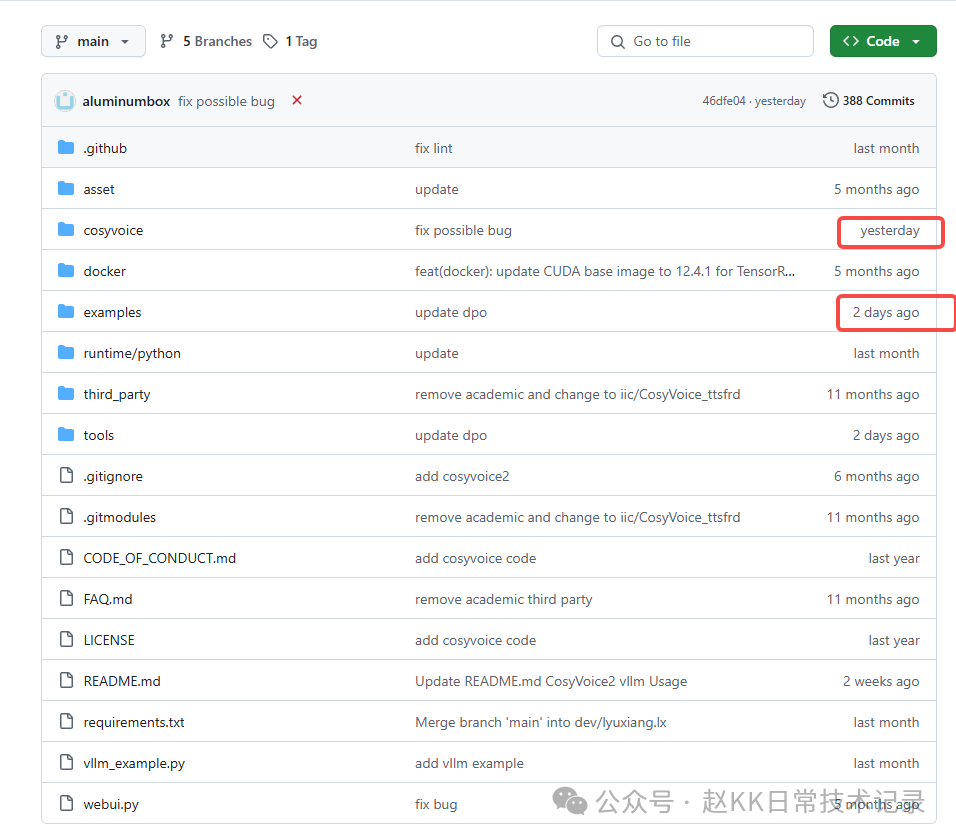Viewport: 956px width, 840px height.
Task: Click 'fix possible bug' commit in cosyvoice row
Action: pos(463,230)
